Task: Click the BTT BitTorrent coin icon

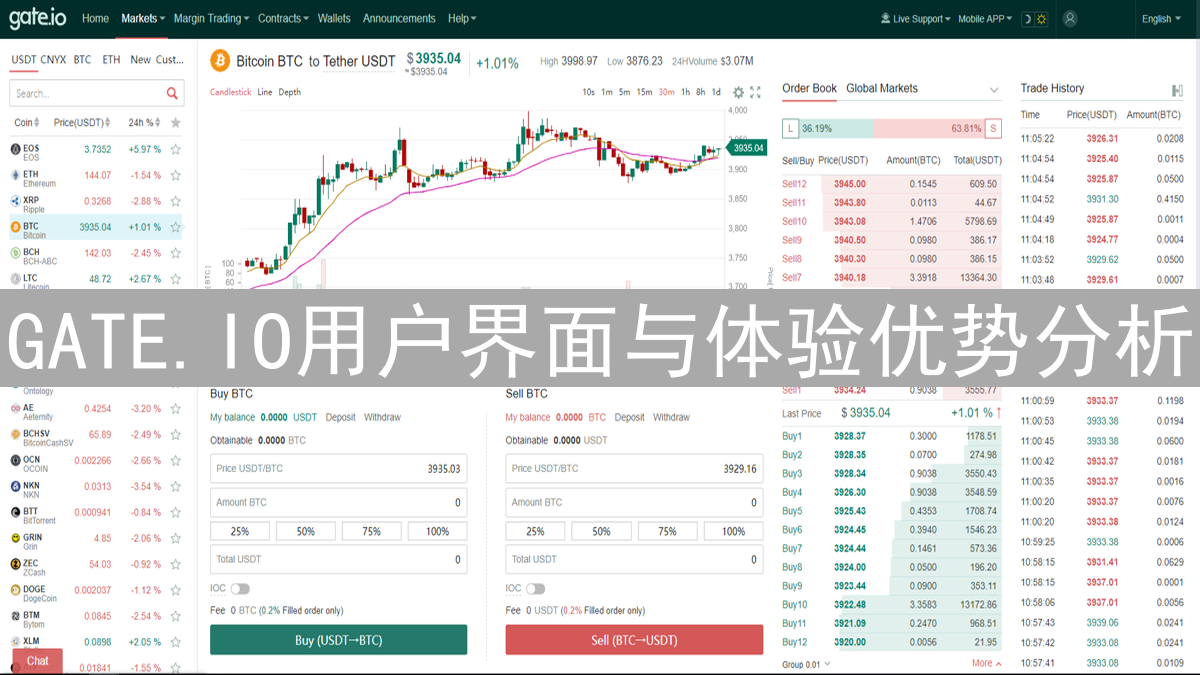Action: (x=15, y=512)
